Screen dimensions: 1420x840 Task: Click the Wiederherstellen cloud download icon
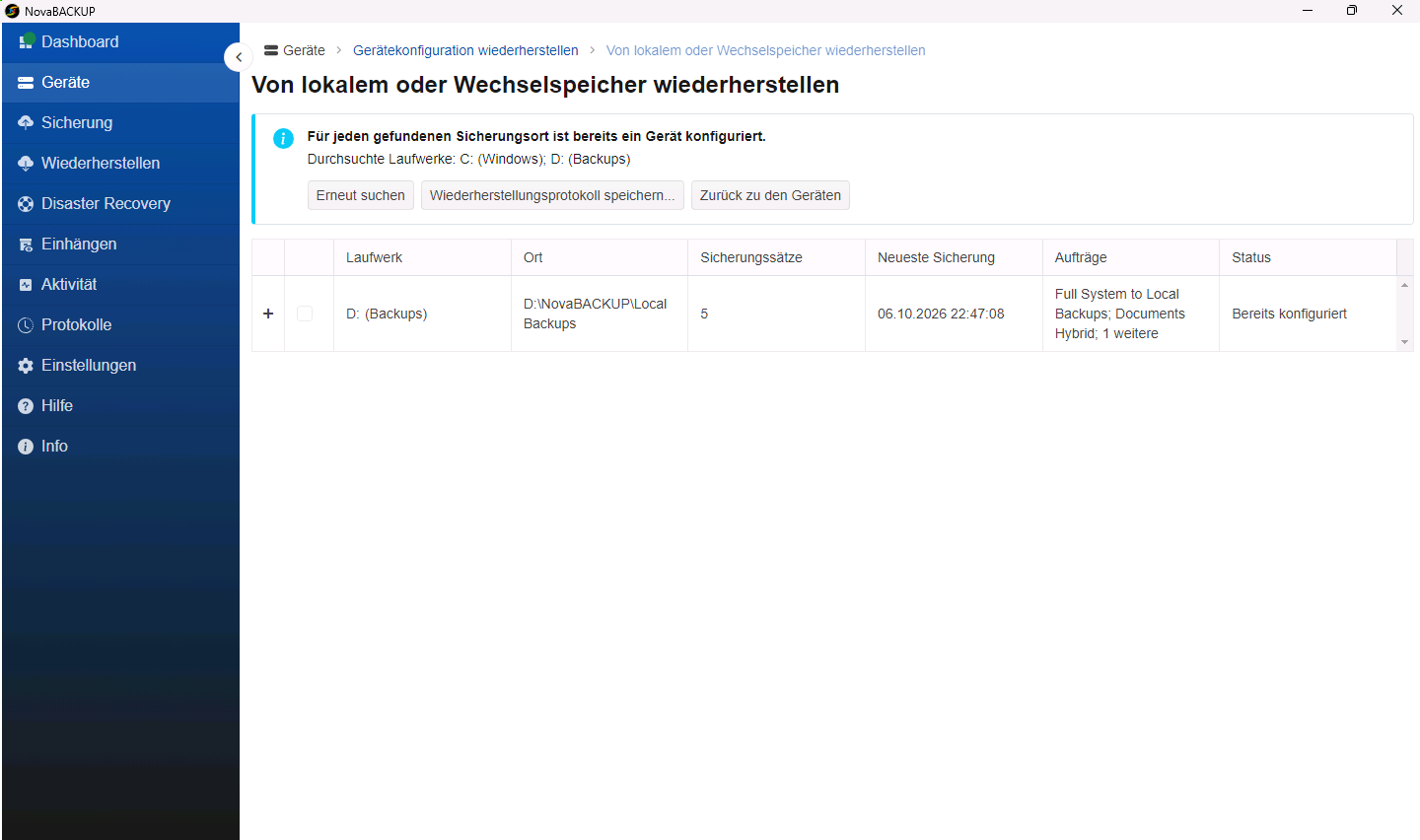tap(26, 163)
